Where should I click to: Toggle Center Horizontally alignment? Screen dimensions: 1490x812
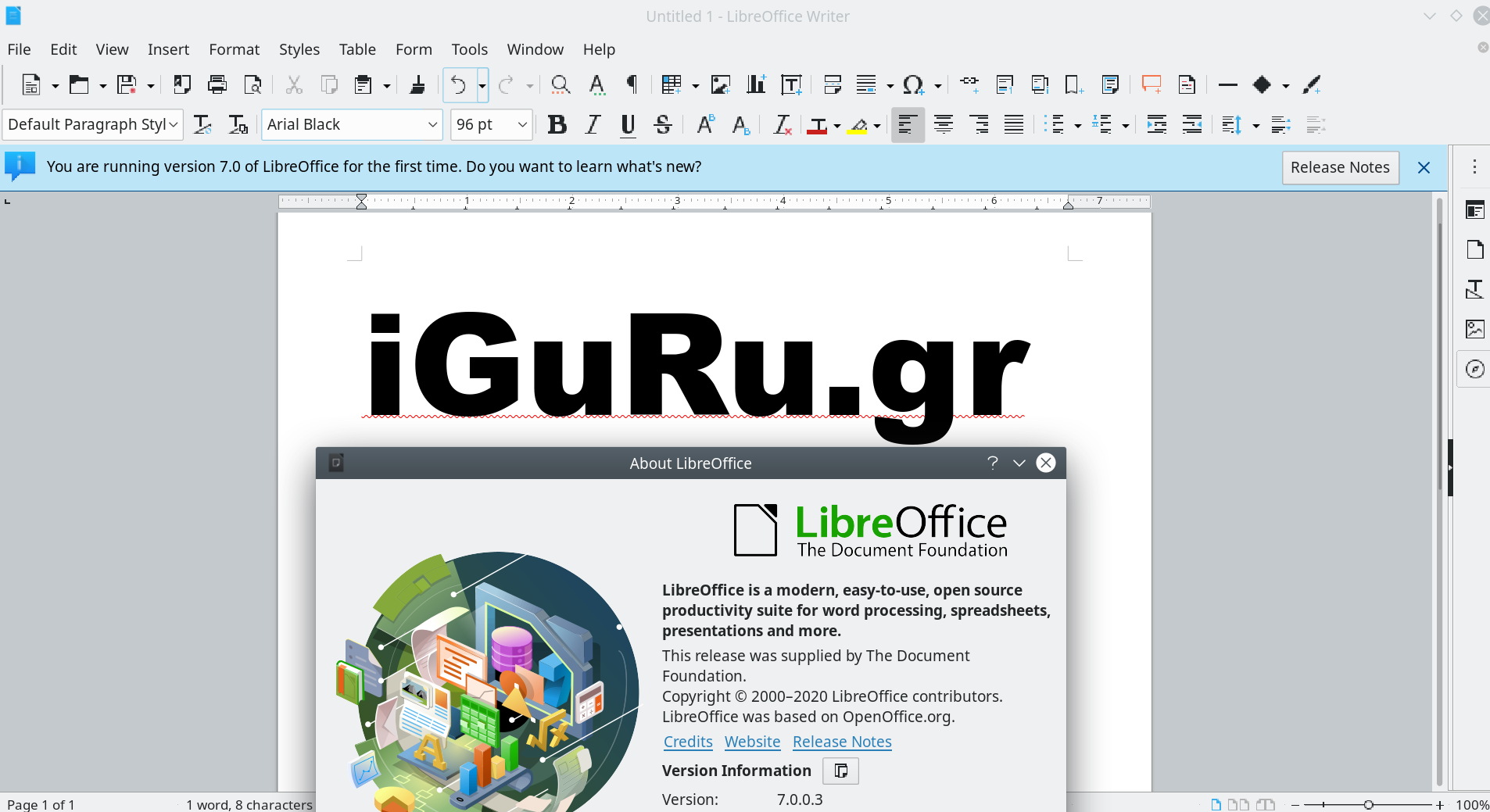tap(944, 125)
